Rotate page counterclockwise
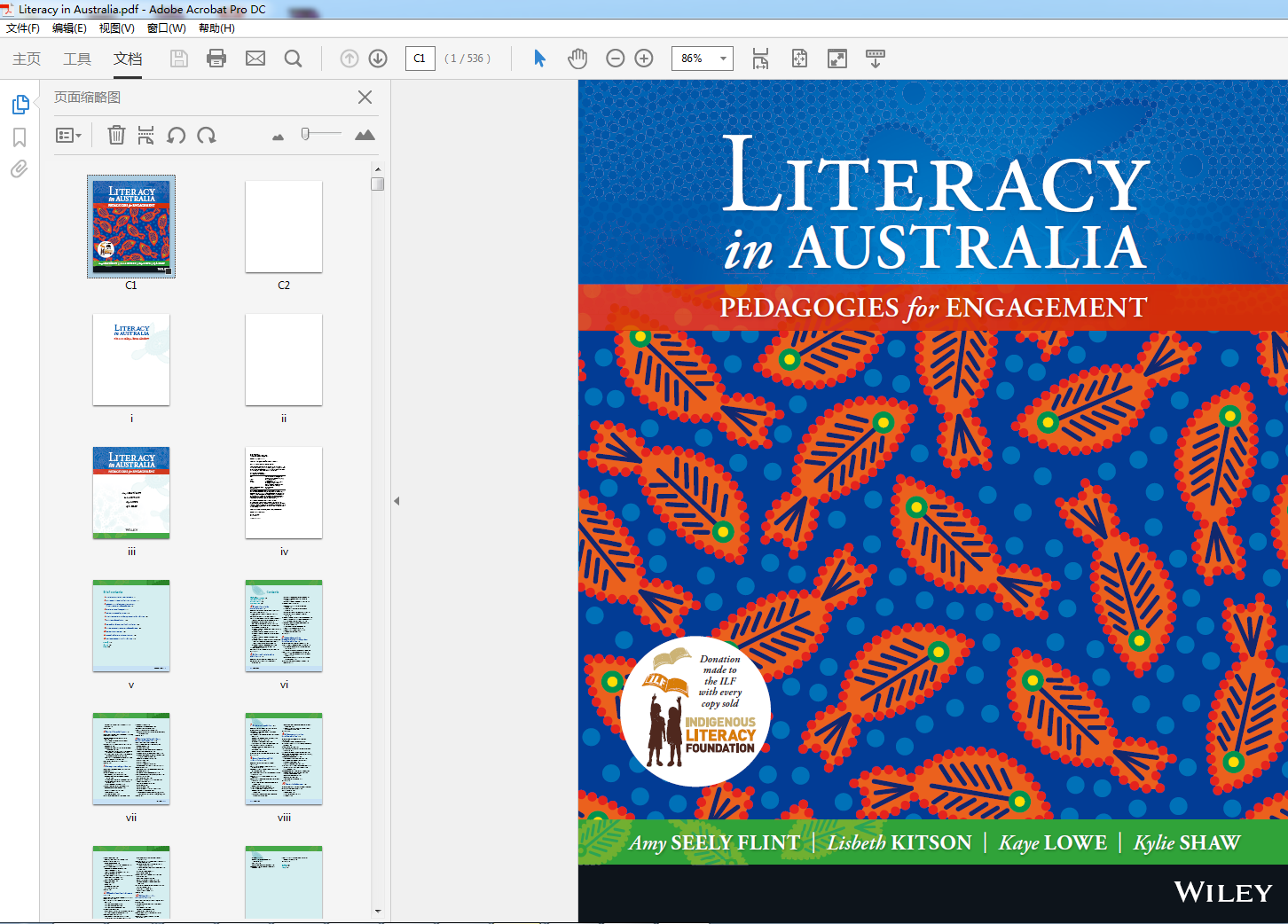This screenshot has height=924, width=1288. click(177, 135)
